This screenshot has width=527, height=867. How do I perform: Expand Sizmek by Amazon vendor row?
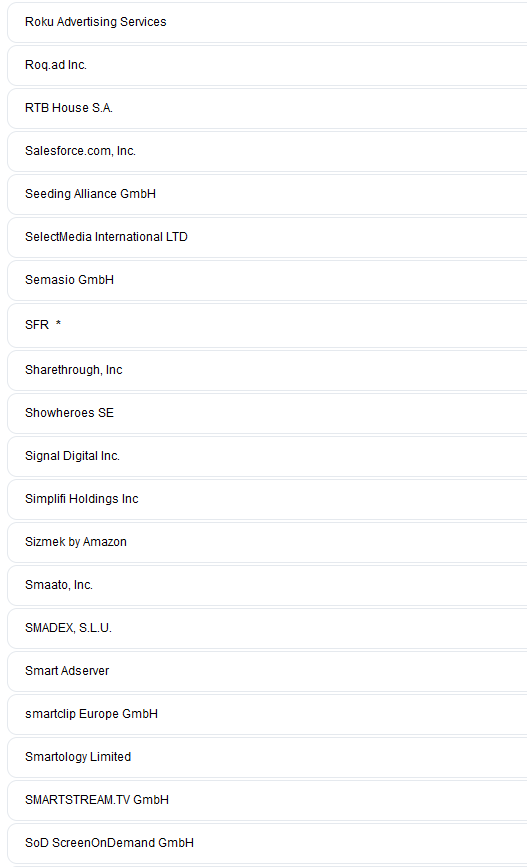[x=267, y=543]
